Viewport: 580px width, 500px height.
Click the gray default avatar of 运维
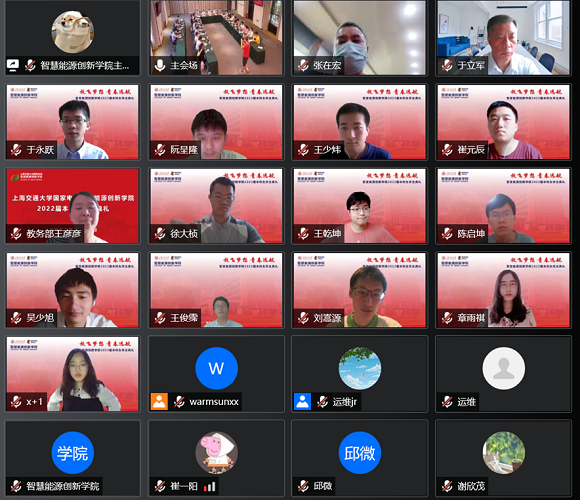pos(503,368)
